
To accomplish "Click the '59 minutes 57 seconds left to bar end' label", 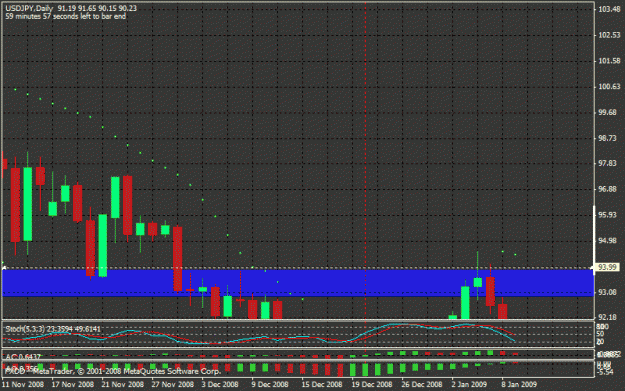I will (65, 16).
